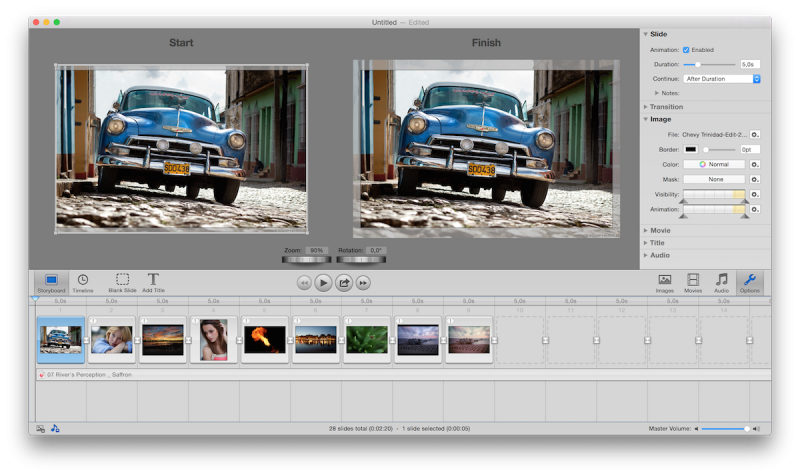Viewport: 800px width, 476px height.
Task: Expand the Movie section
Action: (660, 230)
